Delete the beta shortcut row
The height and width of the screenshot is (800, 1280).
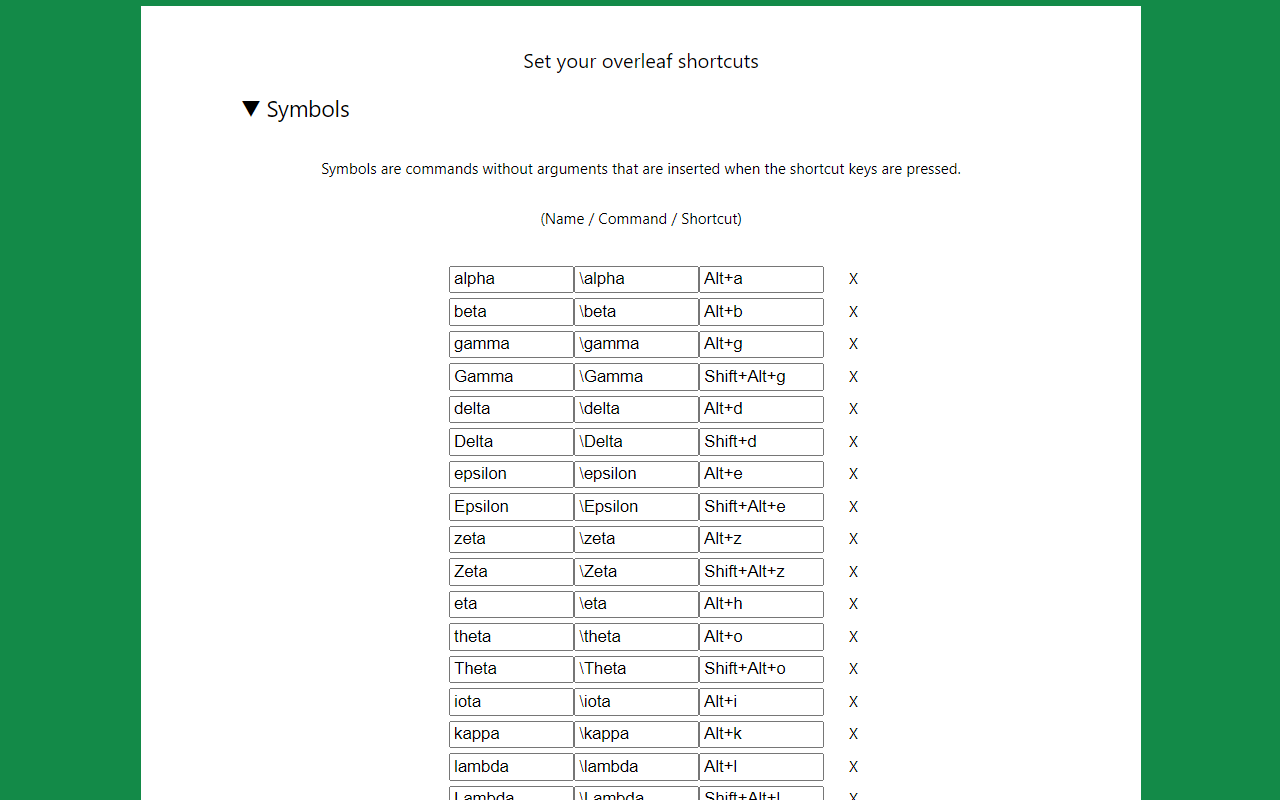pyautogui.click(x=853, y=311)
